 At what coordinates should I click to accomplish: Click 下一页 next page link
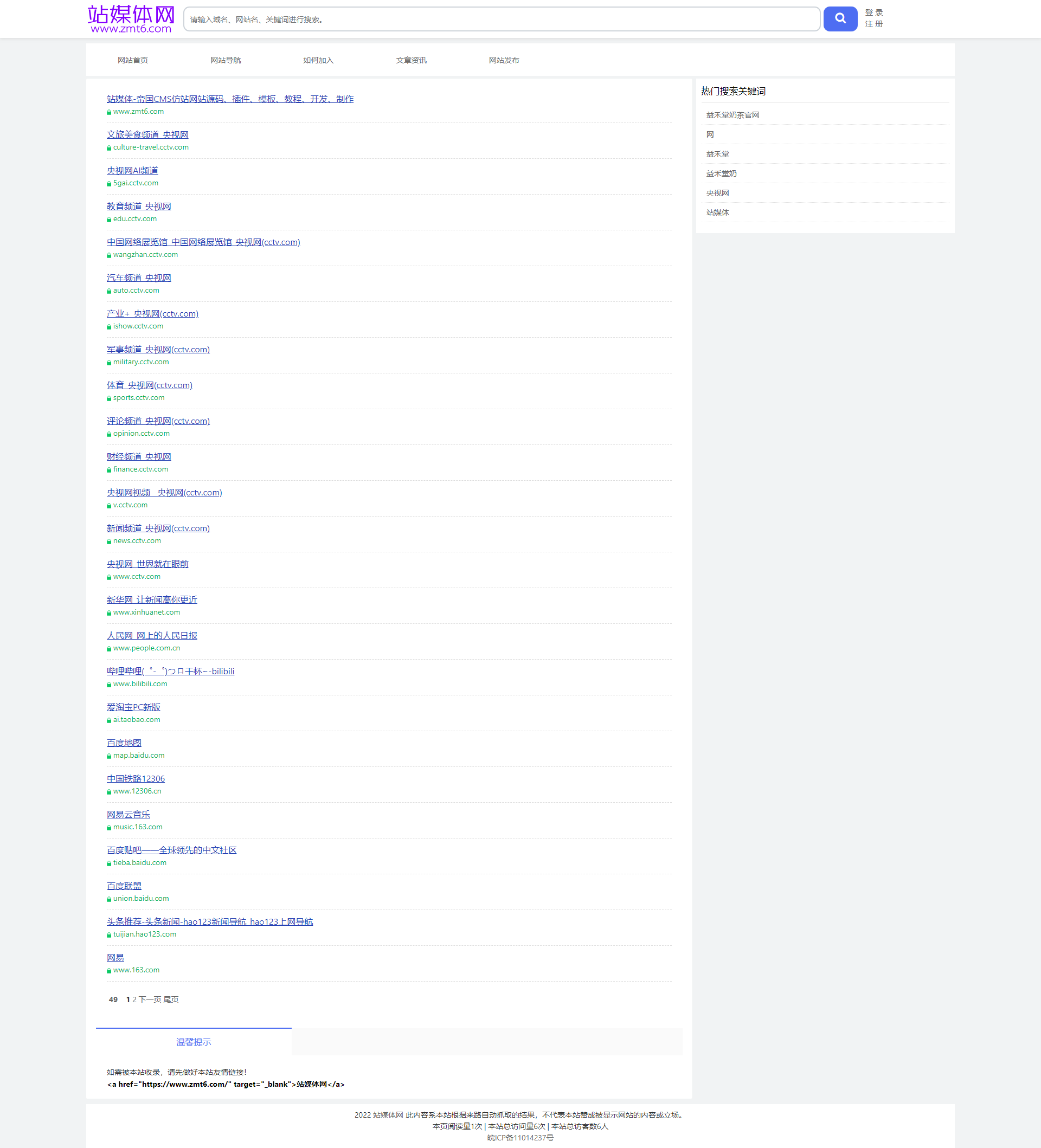(x=150, y=999)
